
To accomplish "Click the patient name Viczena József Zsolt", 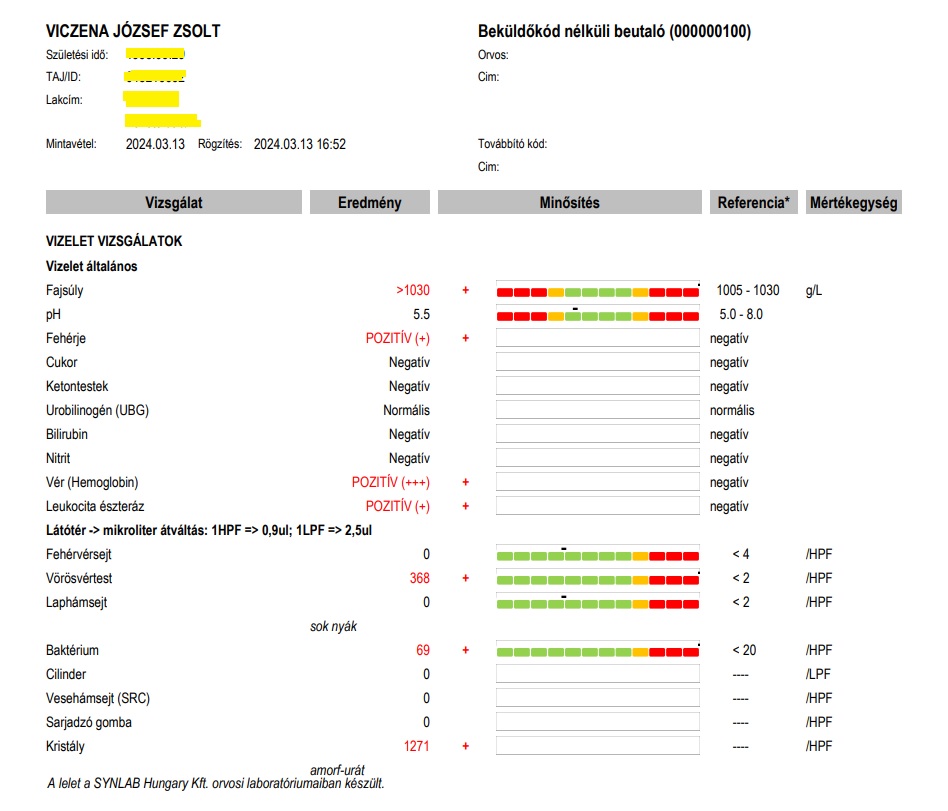I will click(133, 31).
